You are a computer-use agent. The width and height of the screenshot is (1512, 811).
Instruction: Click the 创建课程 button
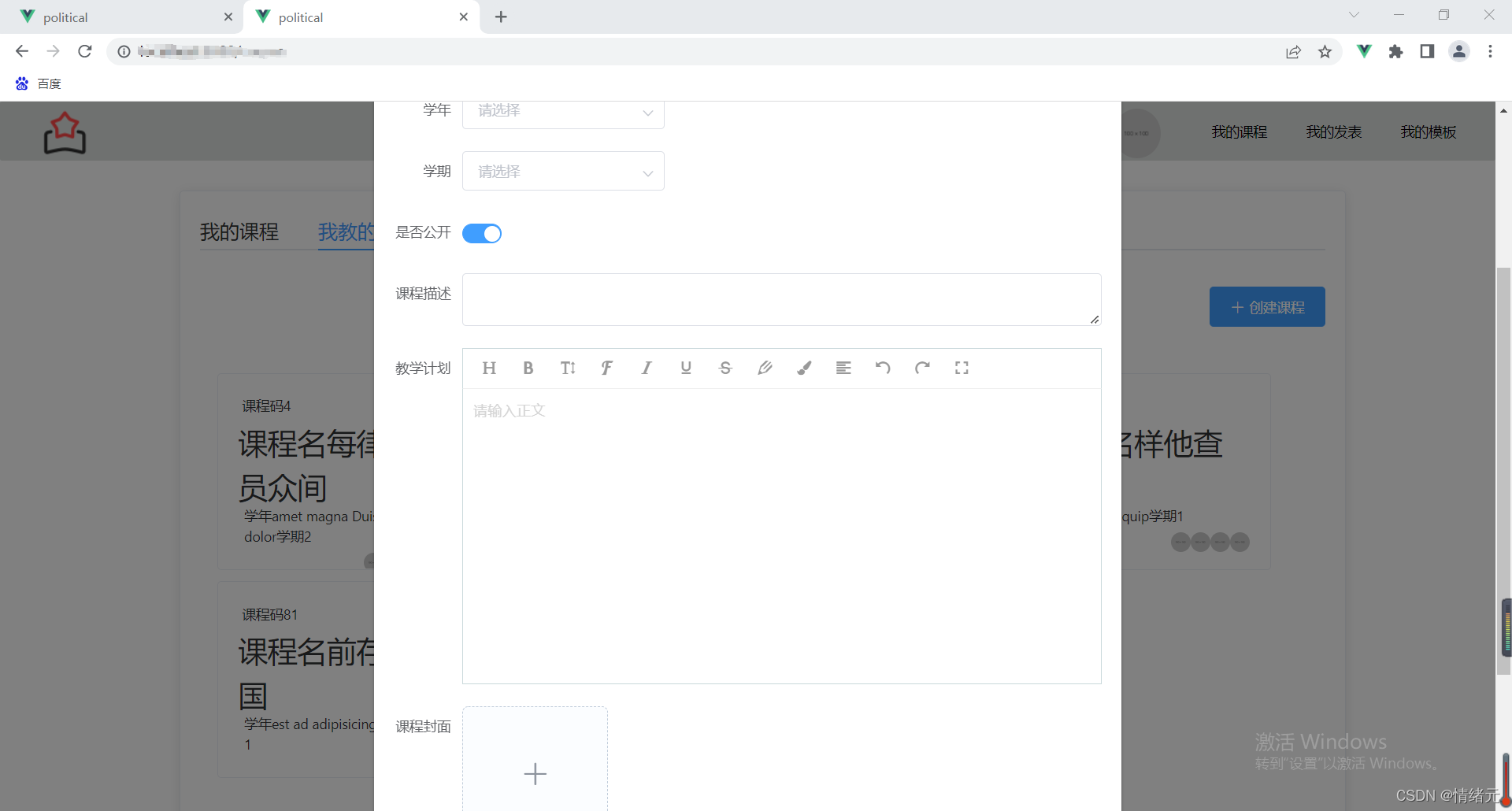pyautogui.click(x=1267, y=307)
